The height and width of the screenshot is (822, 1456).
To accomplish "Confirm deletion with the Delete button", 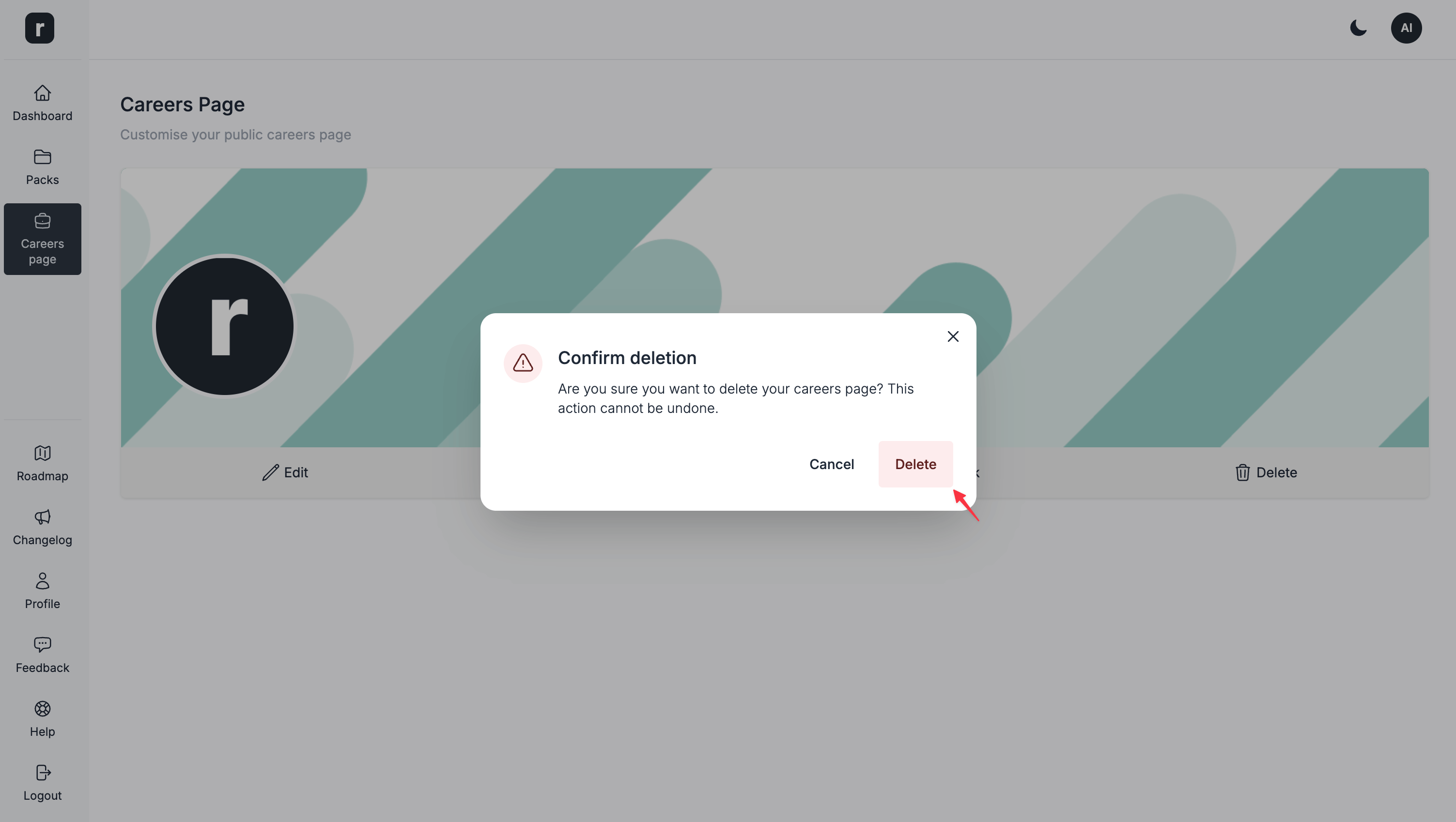I will pos(915,464).
